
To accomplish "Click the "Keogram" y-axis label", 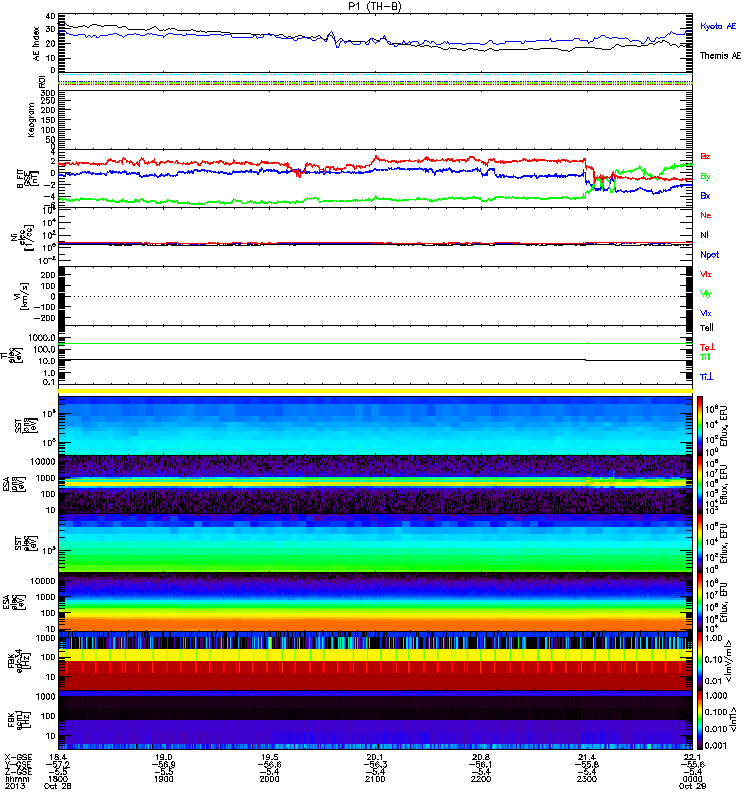I will pyautogui.click(x=32, y=120).
